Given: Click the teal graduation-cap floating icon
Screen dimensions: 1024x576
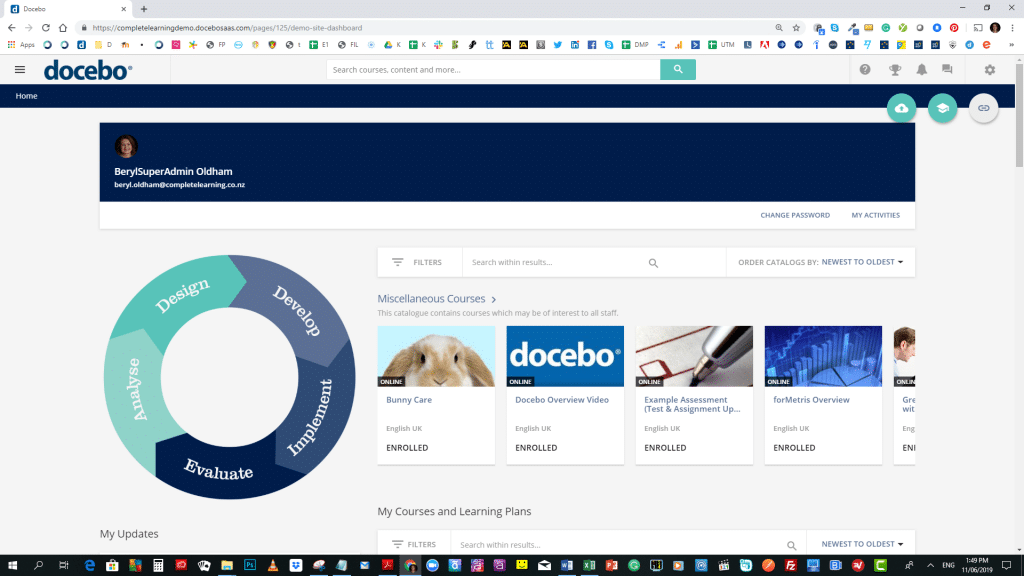Looking at the screenshot, I should (x=942, y=107).
